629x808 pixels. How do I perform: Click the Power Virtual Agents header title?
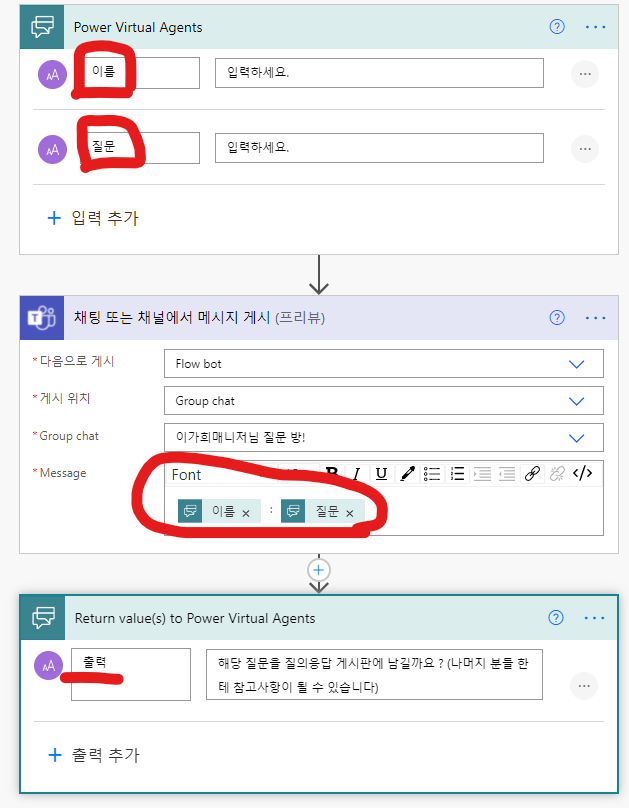point(138,27)
